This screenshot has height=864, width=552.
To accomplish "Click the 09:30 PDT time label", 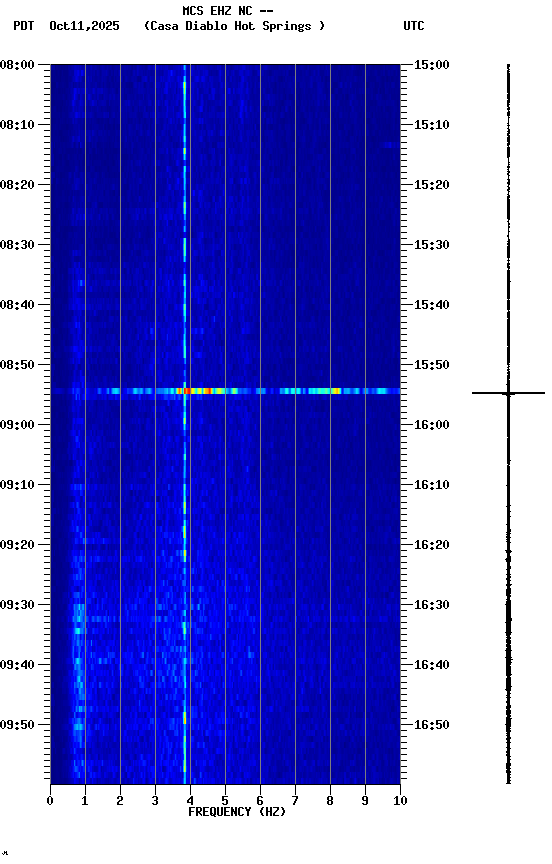I will [17, 605].
